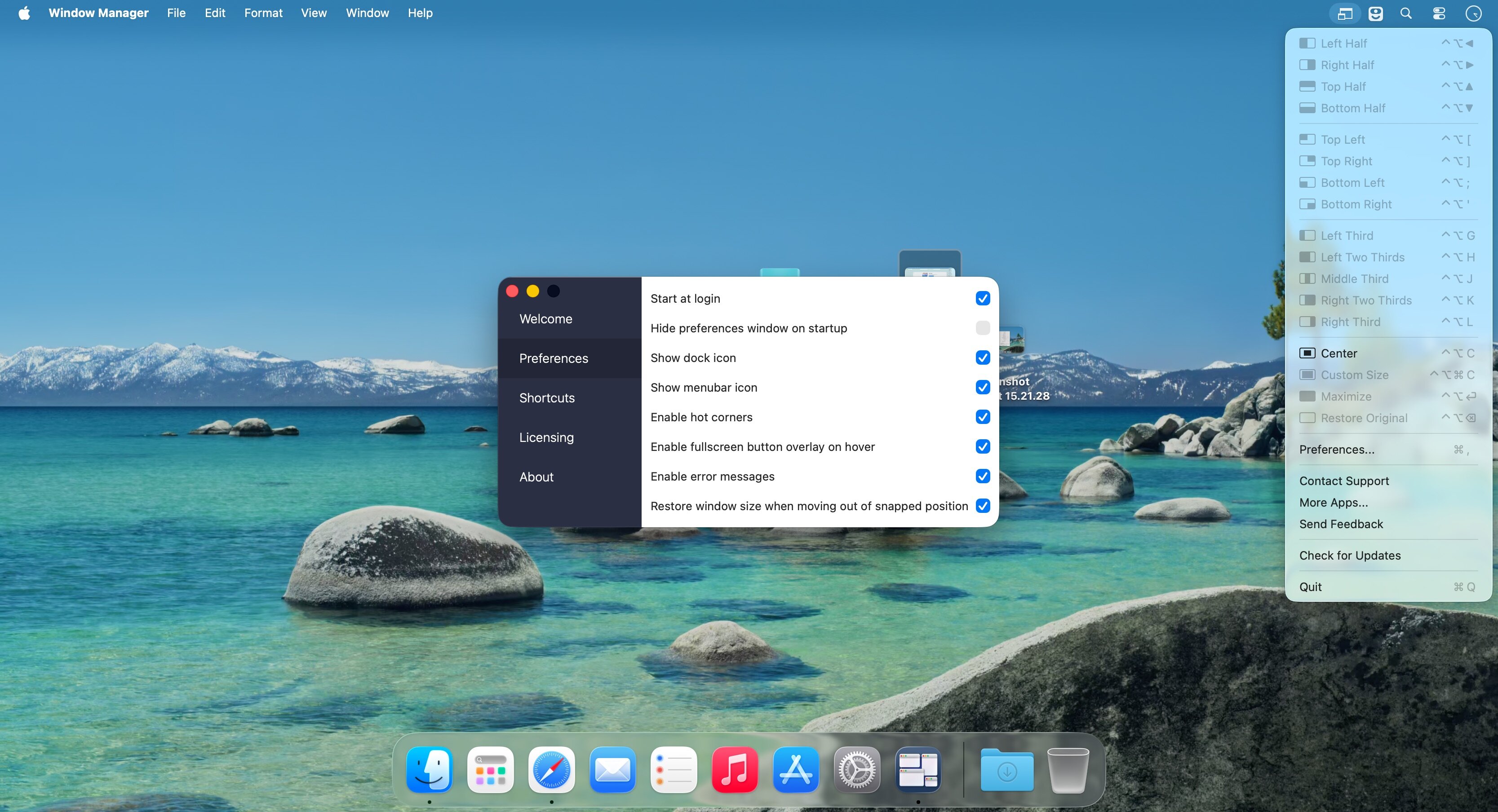This screenshot has height=812, width=1498.
Task: Launch Safari from the dock
Action: [551, 770]
